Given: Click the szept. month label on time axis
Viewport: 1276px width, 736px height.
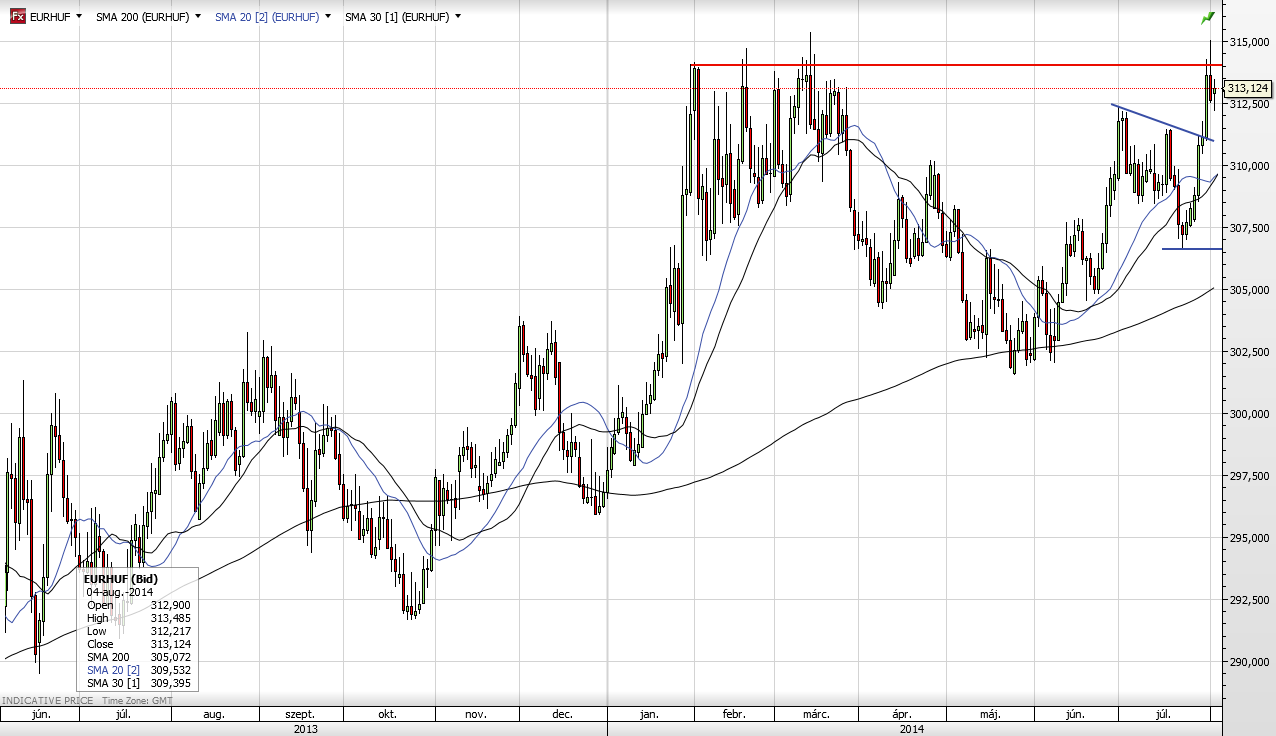Looking at the screenshot, I should pos(300,715).
